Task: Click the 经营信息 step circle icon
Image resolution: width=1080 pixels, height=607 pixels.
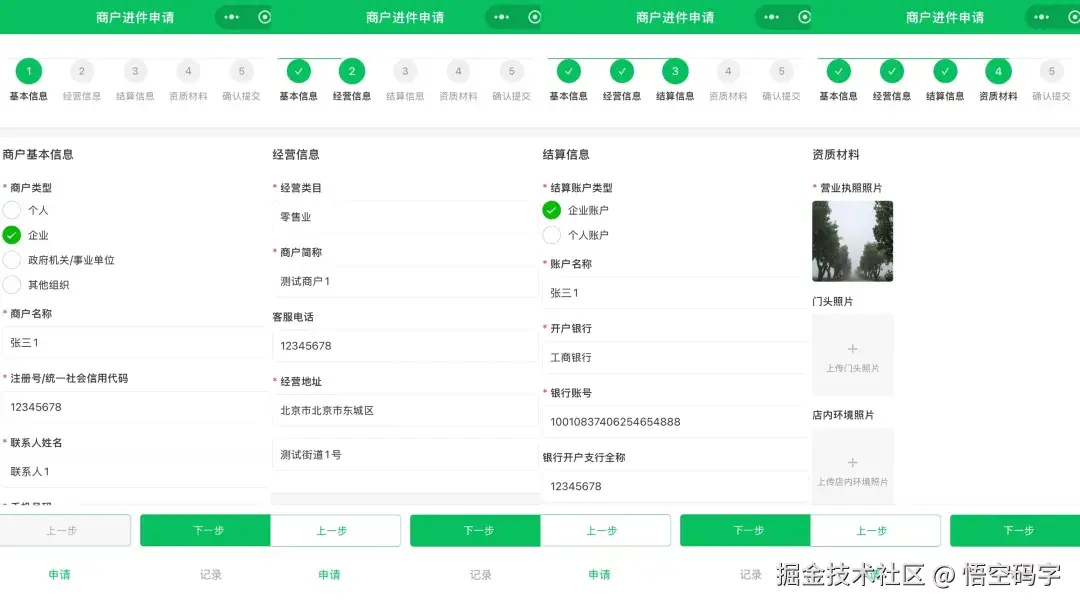Action: [352, 72]
